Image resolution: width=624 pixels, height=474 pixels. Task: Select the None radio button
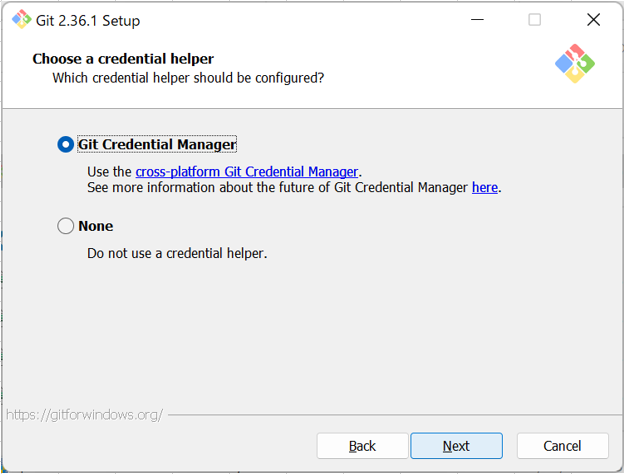pos(66,226)
